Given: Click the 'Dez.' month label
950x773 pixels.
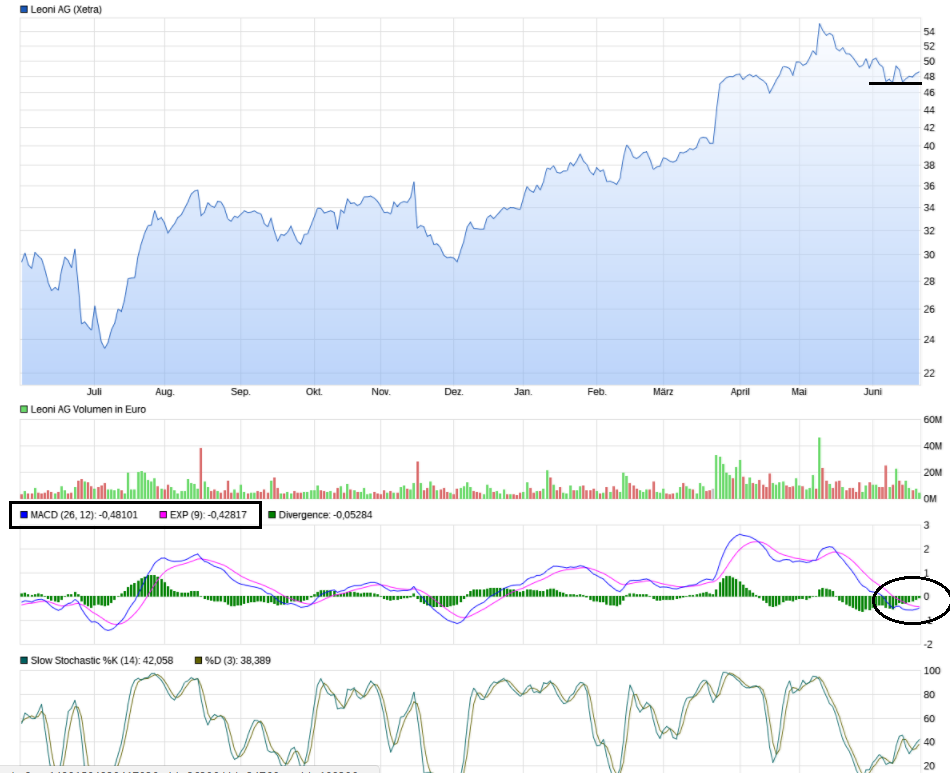Looking at the screenshot, I should [454, 392].
